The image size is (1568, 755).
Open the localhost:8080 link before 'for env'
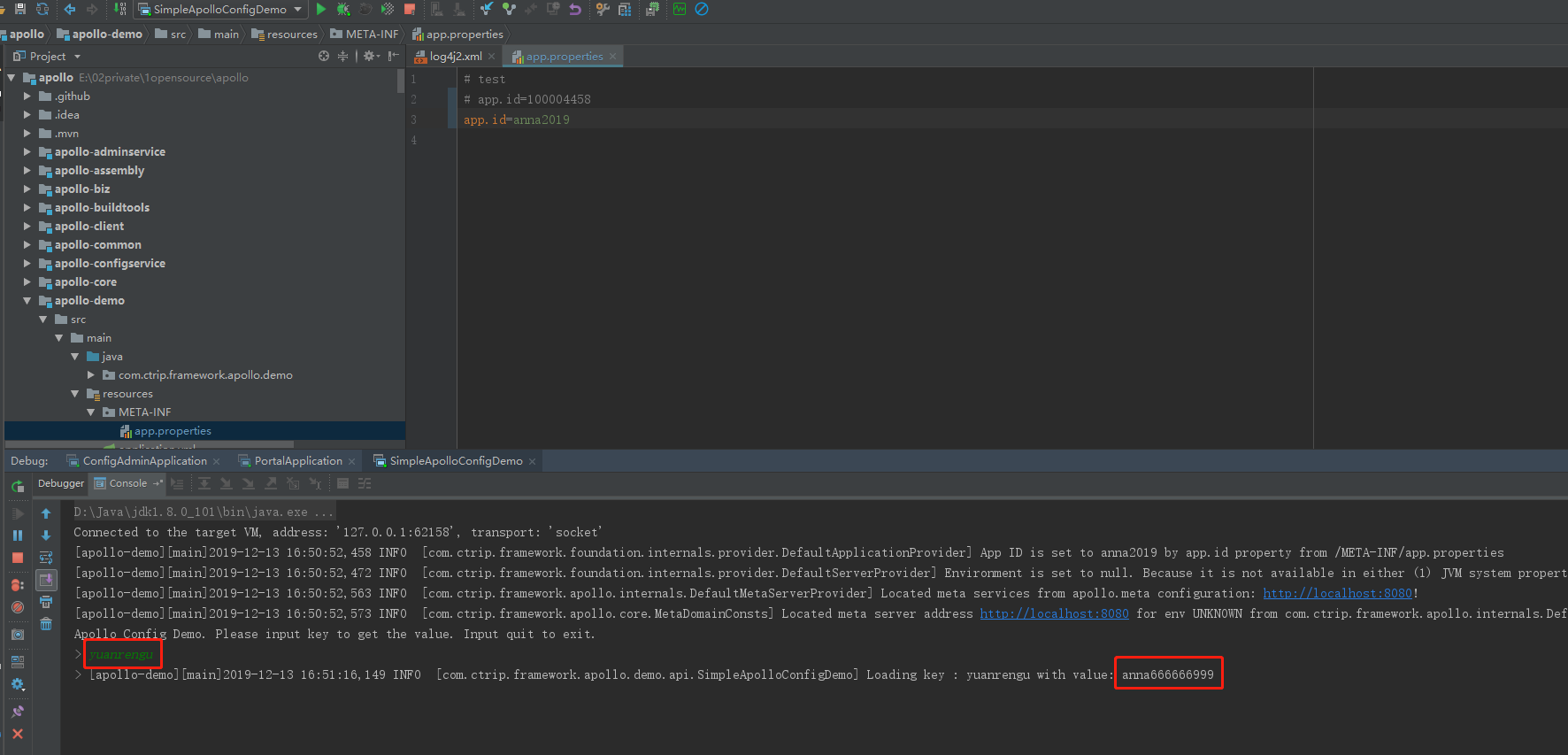coord(1054,613)
